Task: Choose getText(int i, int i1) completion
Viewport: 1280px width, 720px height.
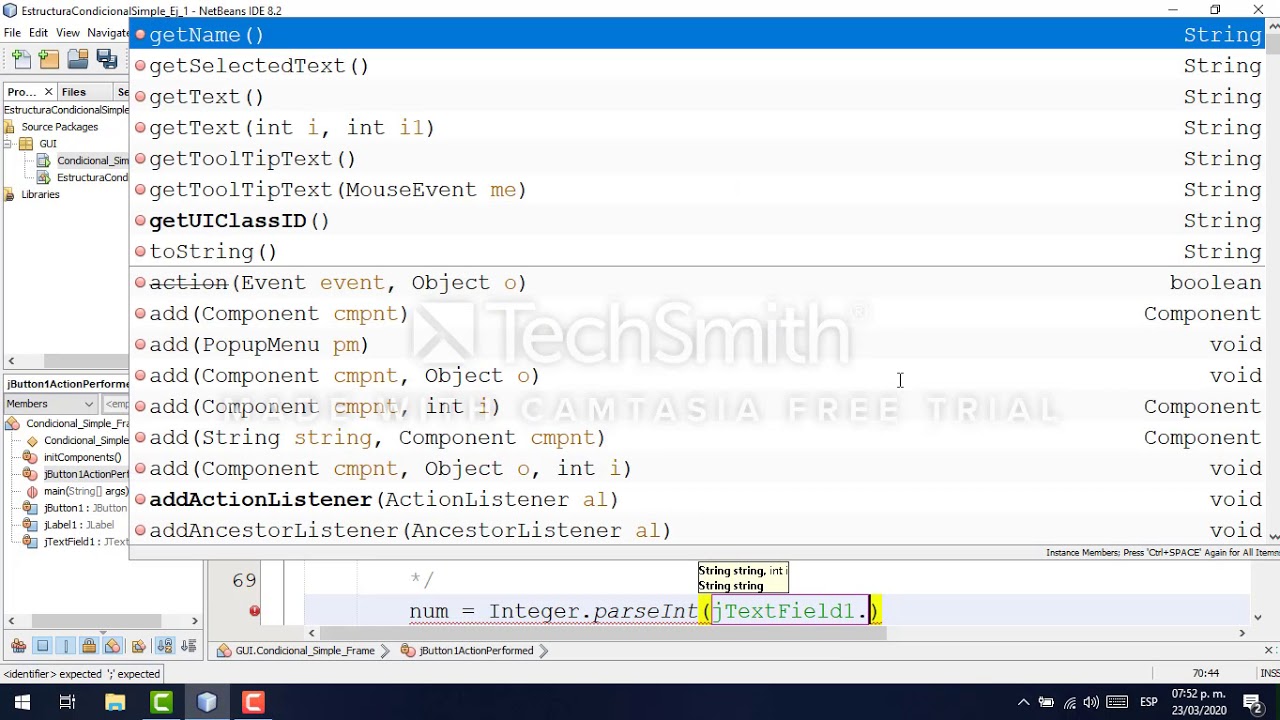Action: (x=697, y=128)
